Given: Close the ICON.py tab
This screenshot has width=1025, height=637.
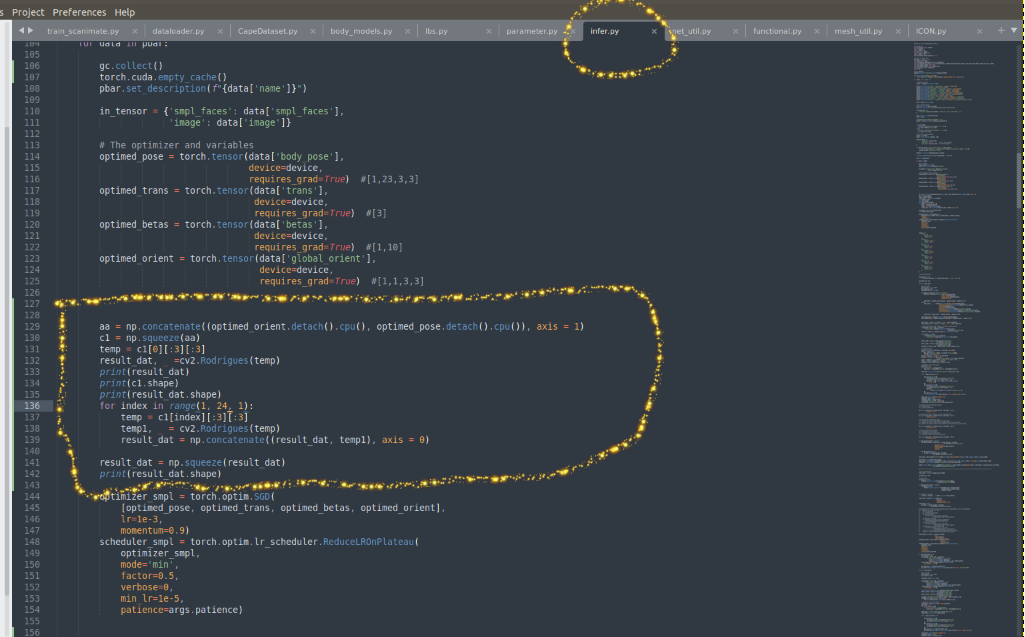Looking at the screenshot, I should click(x=979, y=31).
